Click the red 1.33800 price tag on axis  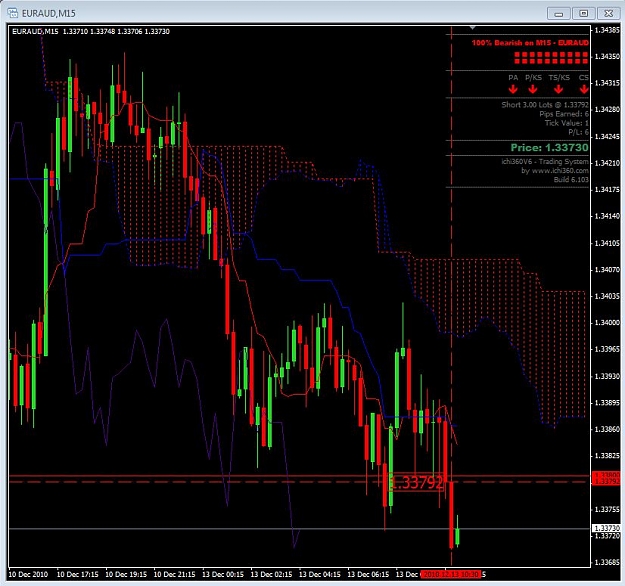(606, 475)
